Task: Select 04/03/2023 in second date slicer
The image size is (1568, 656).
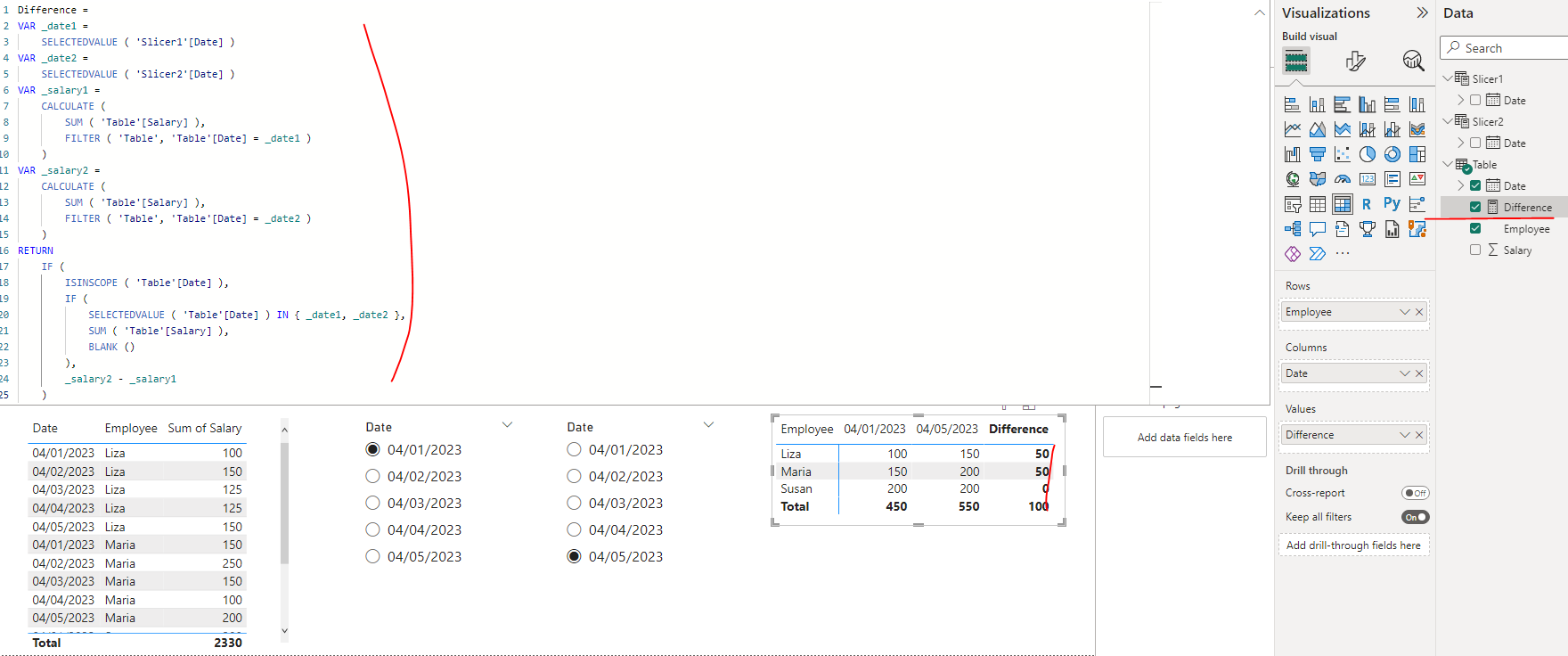Action: [574, 503]
